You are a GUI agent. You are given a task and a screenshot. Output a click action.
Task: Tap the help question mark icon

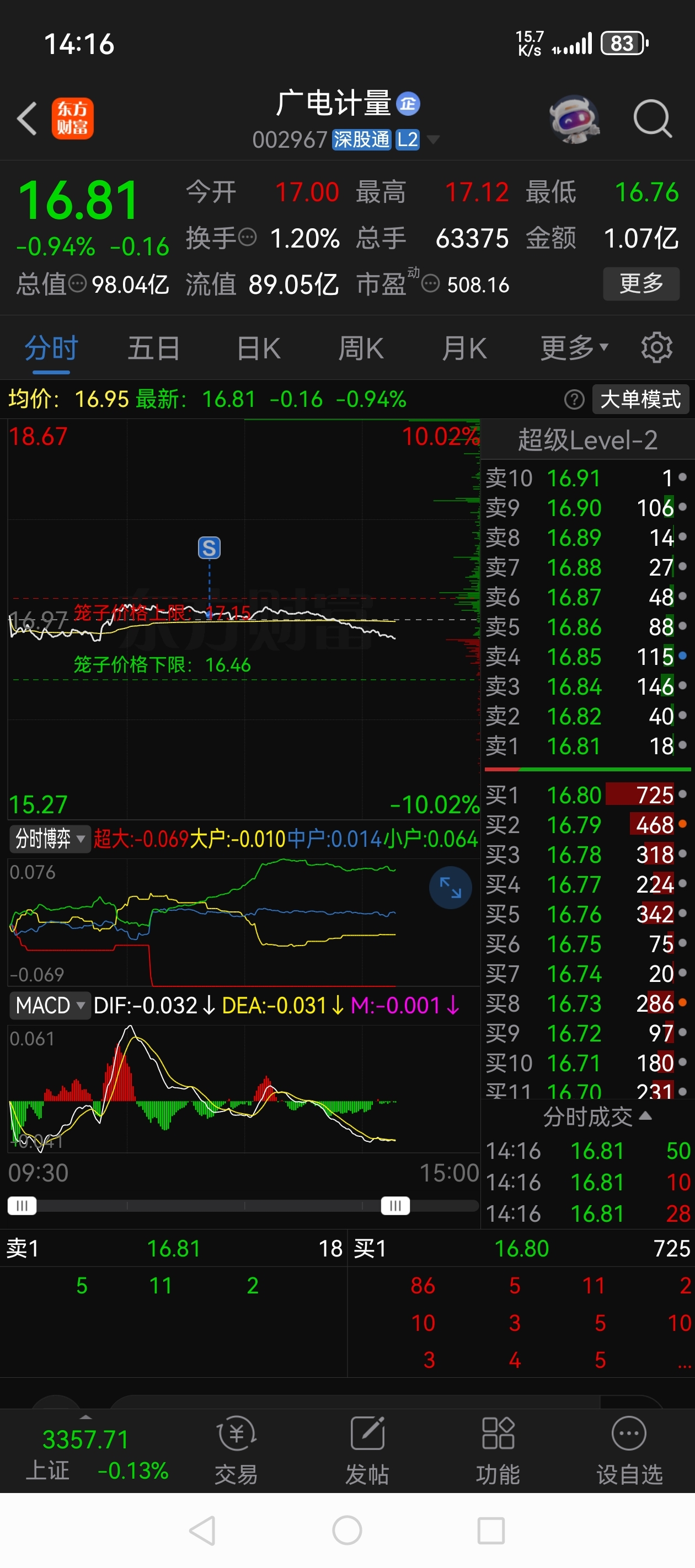click(x=574, y=400)
